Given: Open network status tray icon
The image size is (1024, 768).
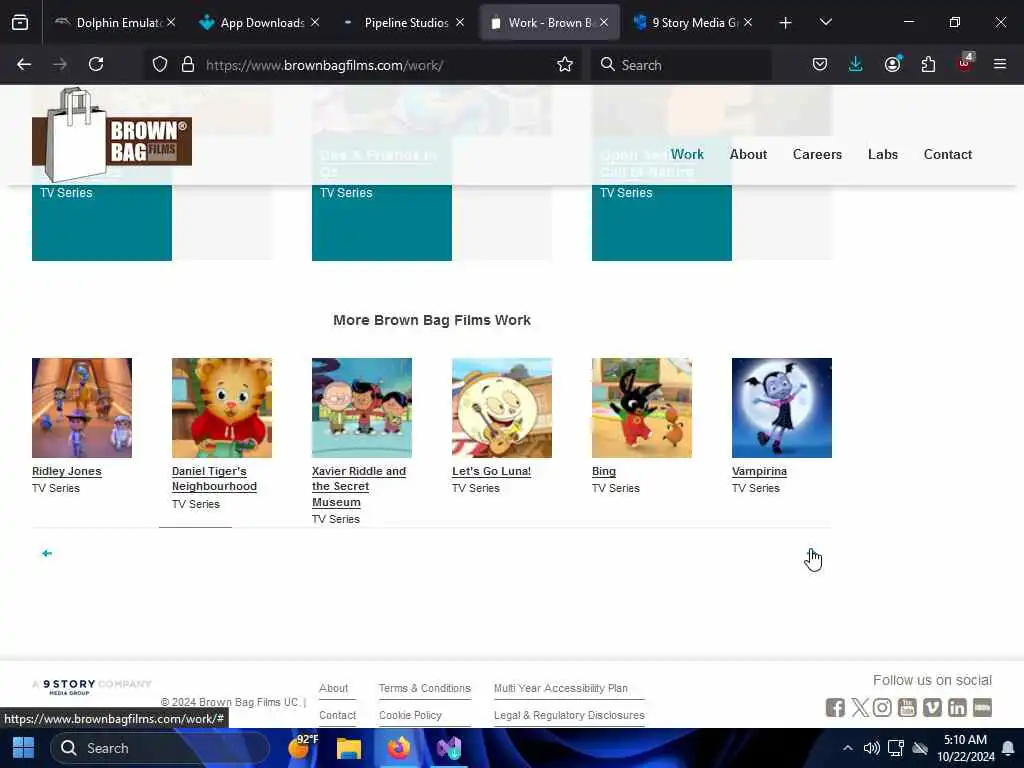Looking at the screenshot, I should coord(895,748).
